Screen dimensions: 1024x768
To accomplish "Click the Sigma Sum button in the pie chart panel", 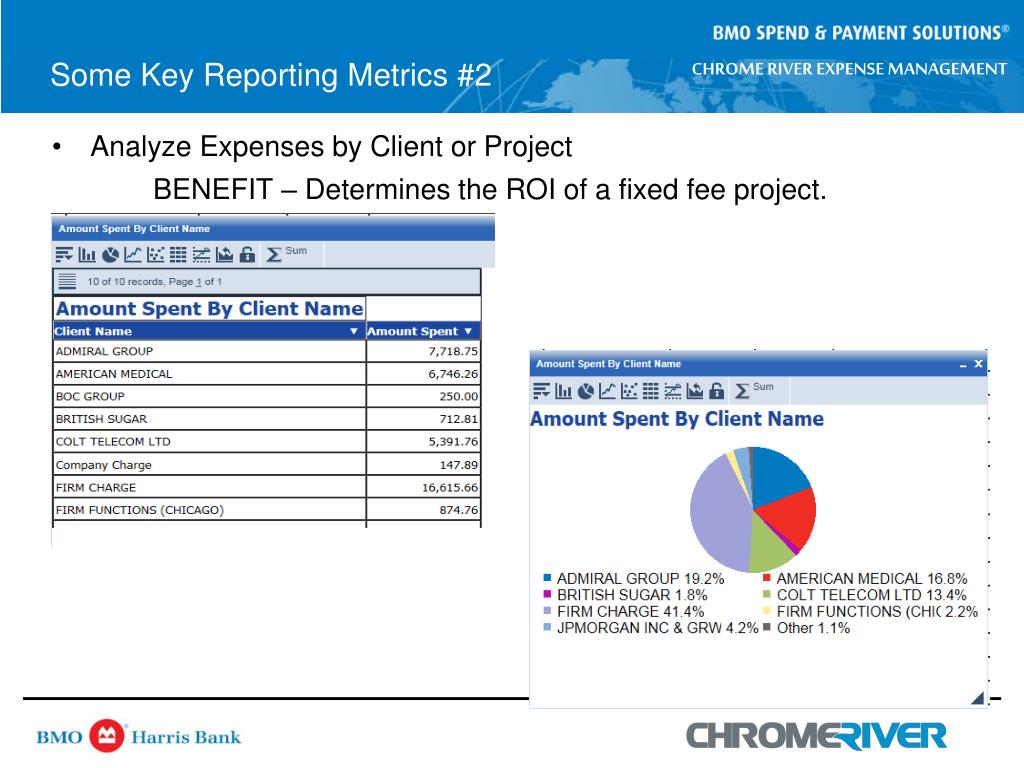I will 754,390.
